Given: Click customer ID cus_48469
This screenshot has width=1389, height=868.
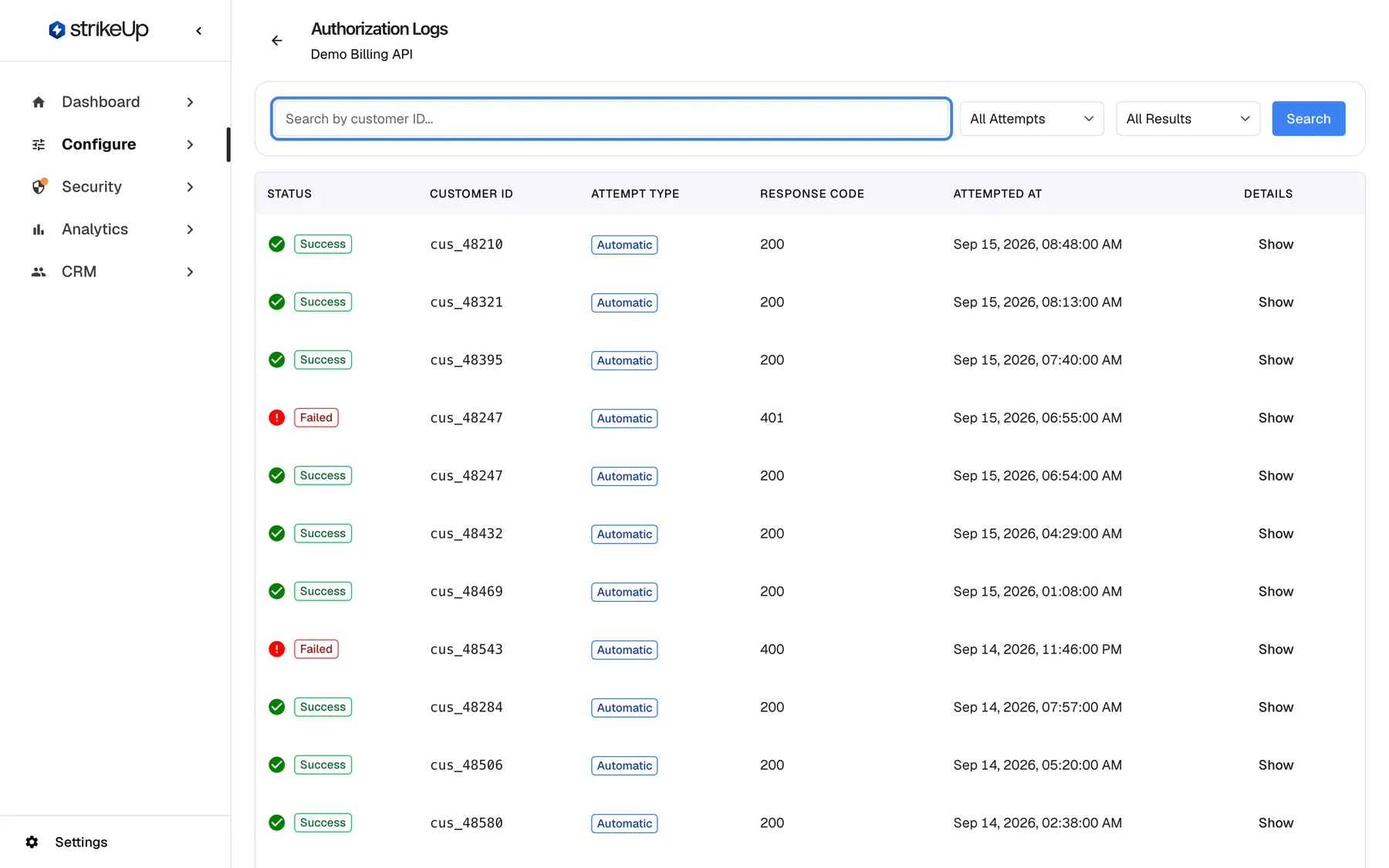Looking at the screenshot, I should click(466, 591).
